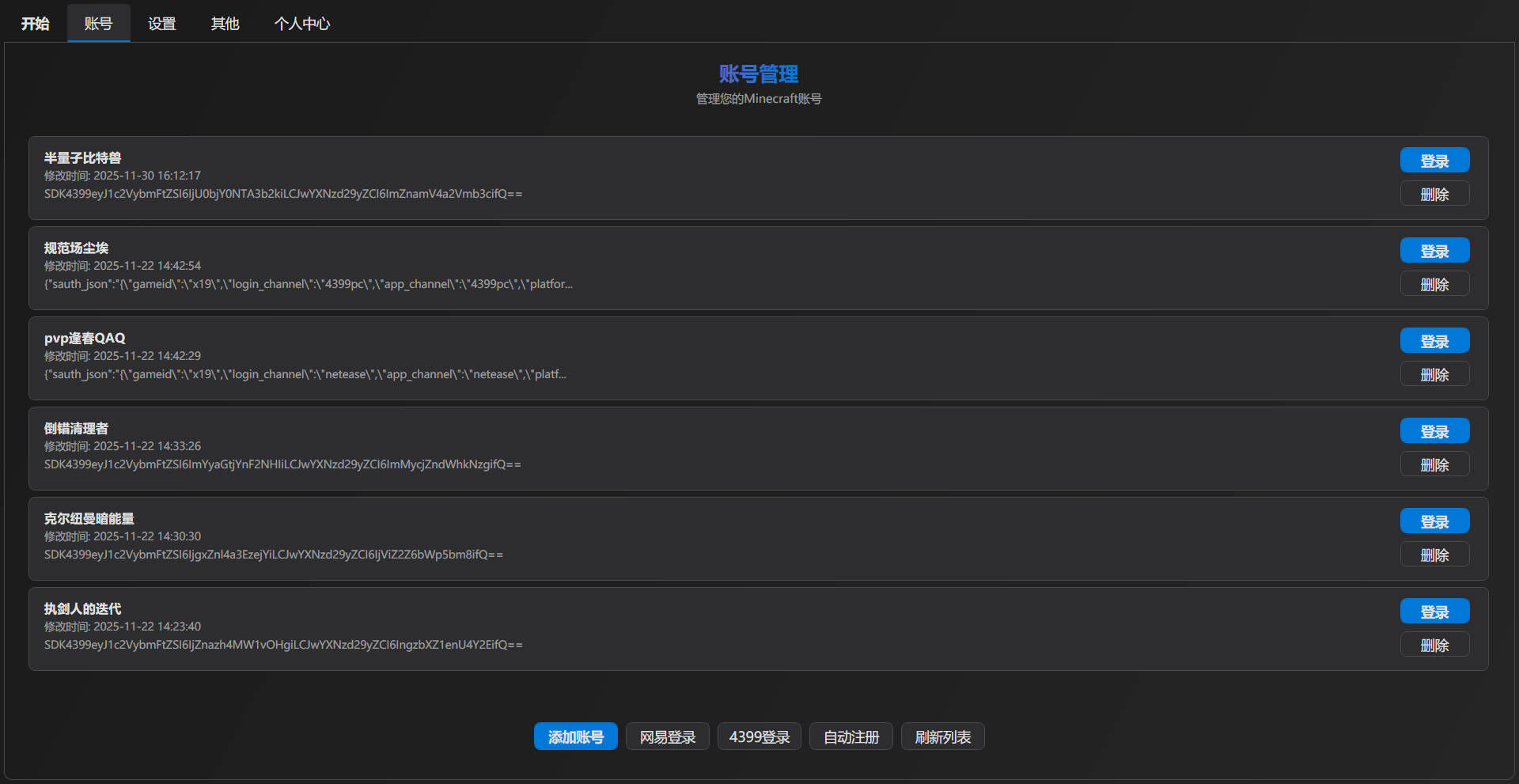The width and height of the screenshot is (1519, 784).
Task: Log in with account 半量子比特兽
Action: (x=1434, y=161)
